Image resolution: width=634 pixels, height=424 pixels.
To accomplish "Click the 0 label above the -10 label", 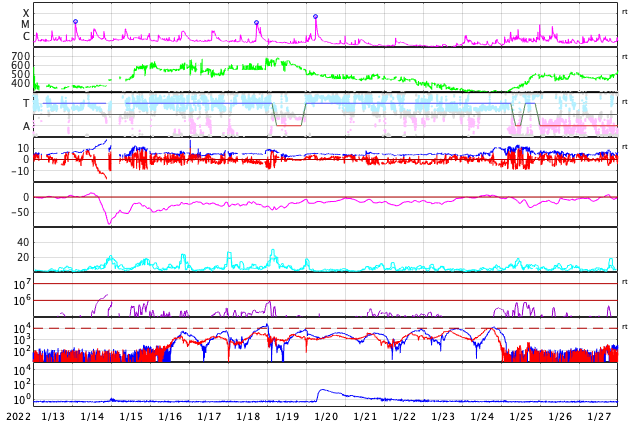I will [x=27, y=160].
